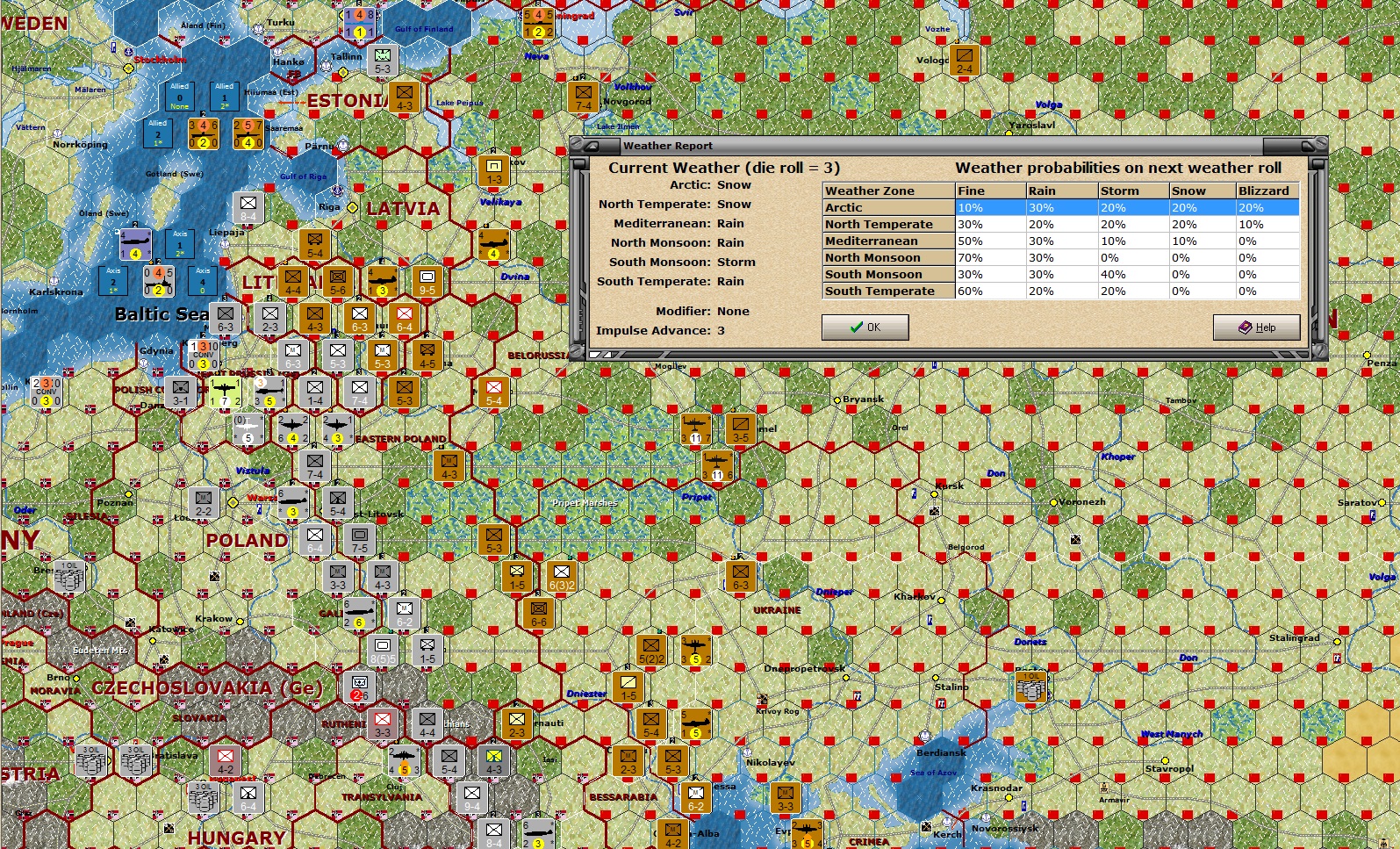Select the 1-4 unit counter
This screenshot has height=849, width=1400.
[315, 392]
